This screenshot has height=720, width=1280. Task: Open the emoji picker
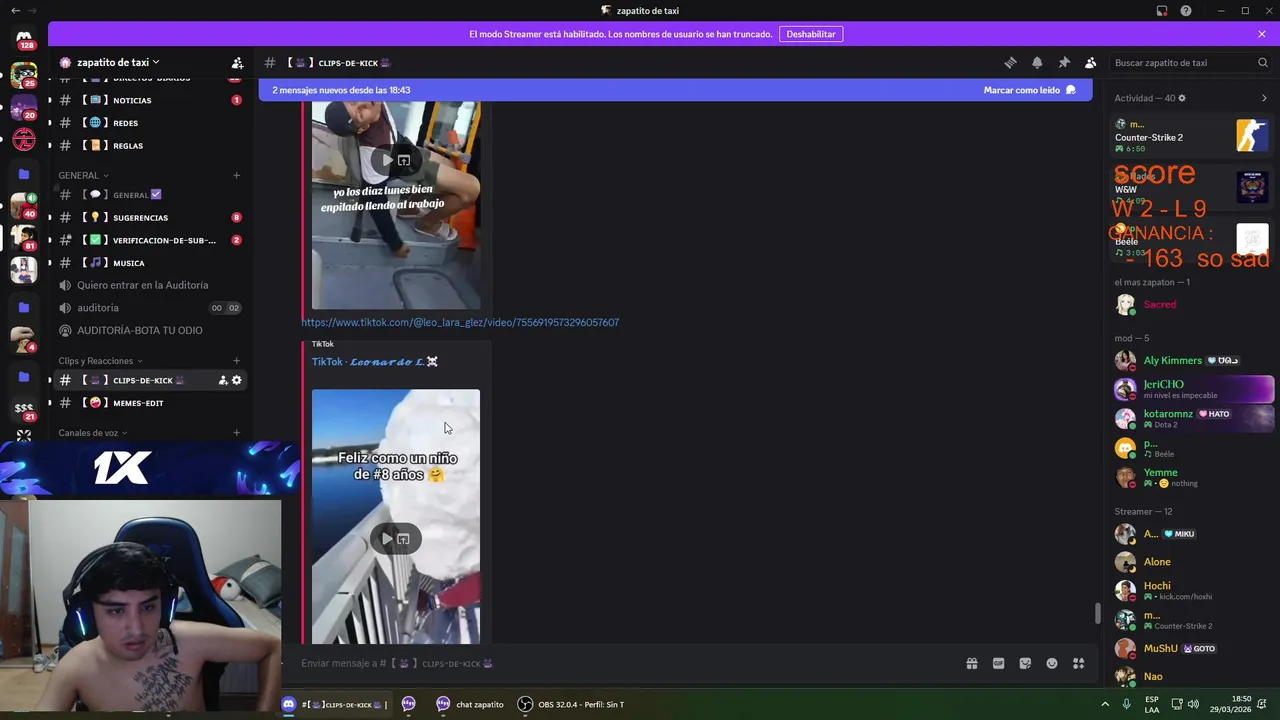click(x=1052, y=663)
